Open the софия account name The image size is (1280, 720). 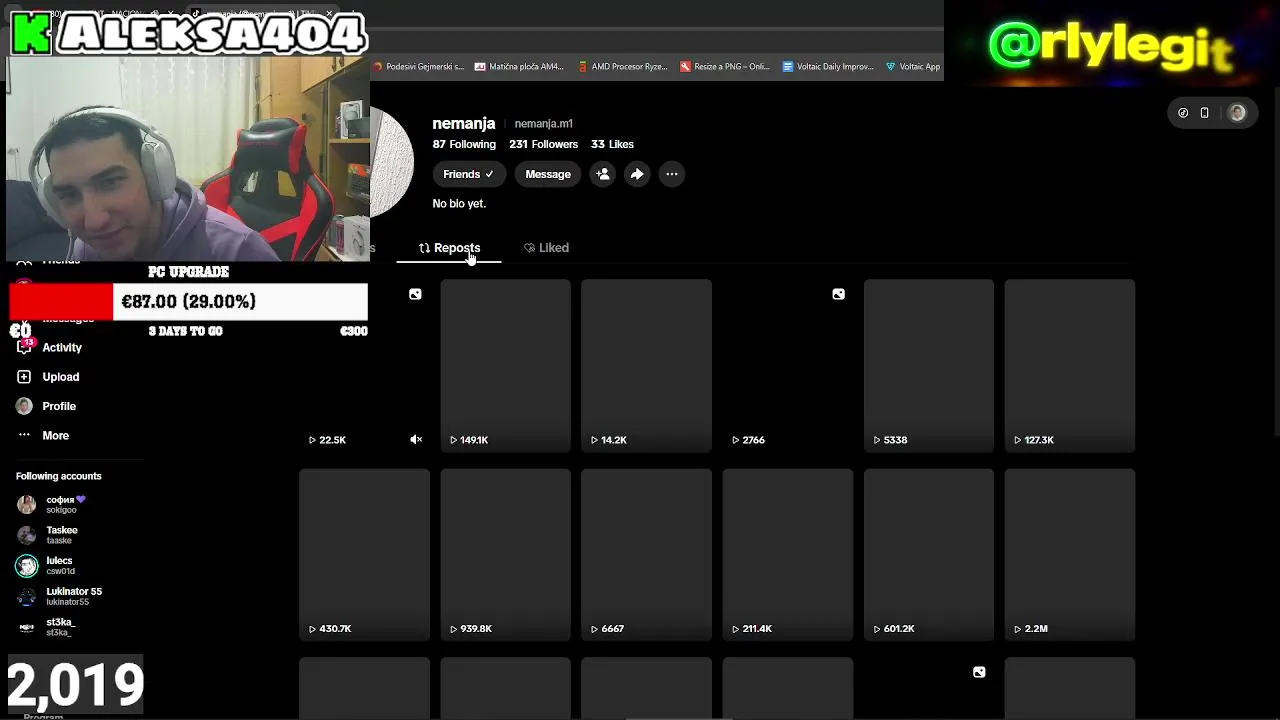click(66, 500)
